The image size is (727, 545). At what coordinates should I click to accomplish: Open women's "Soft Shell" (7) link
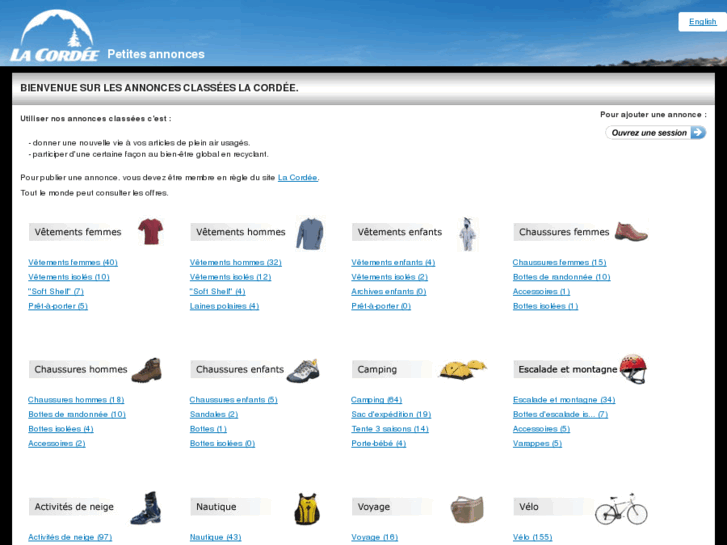[x=56, y=291]
